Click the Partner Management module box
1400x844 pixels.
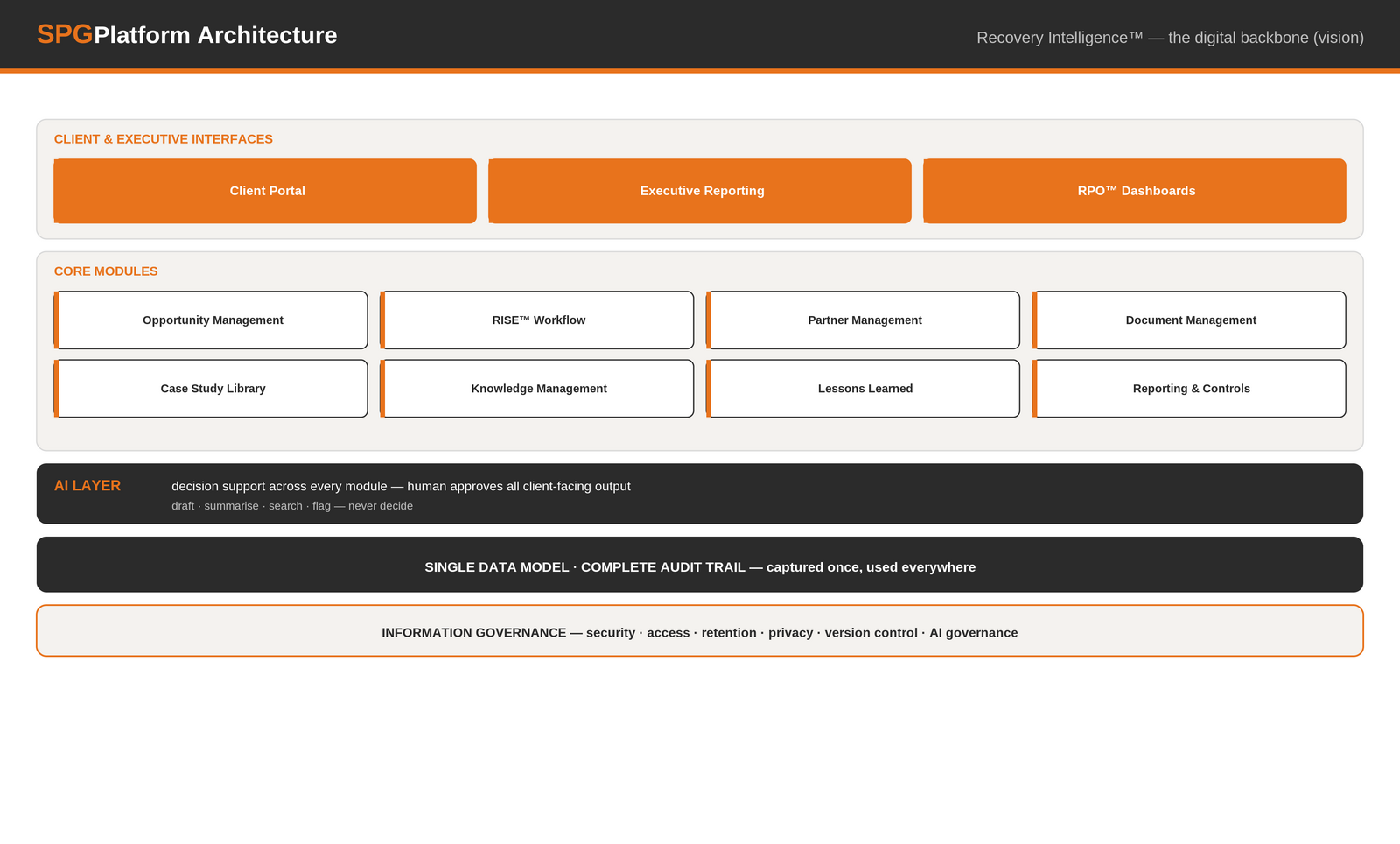tap(863, 320)
